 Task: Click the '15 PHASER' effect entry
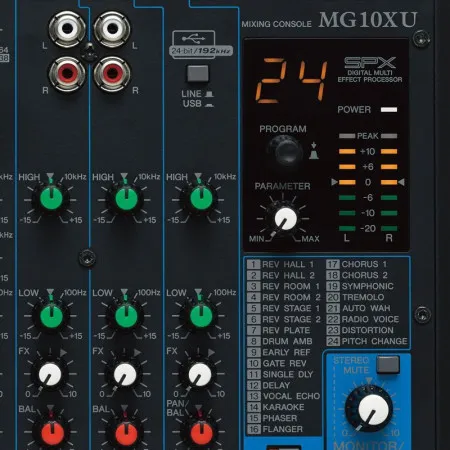[272, 418]
